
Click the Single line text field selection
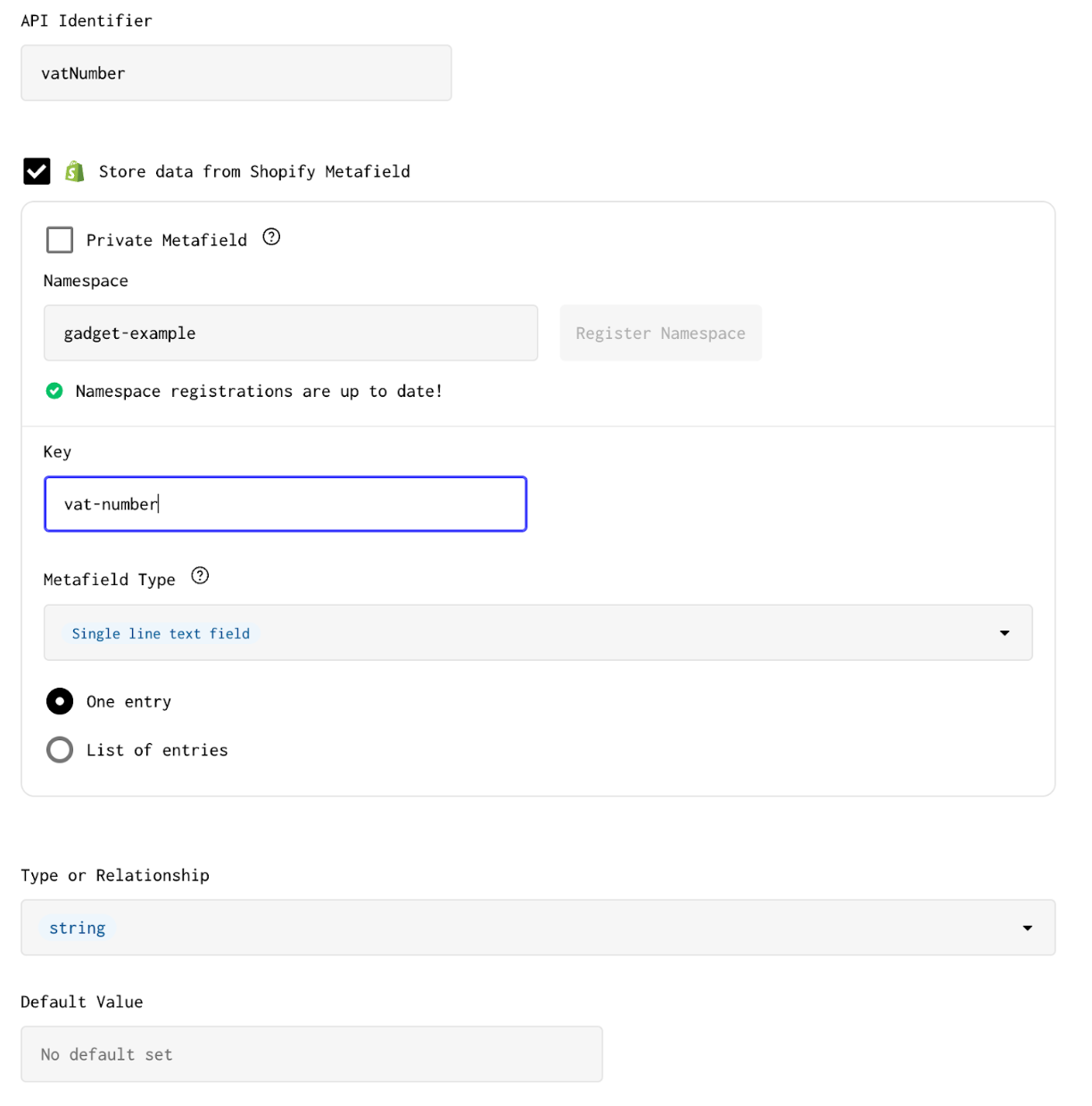tap(161, 633)
